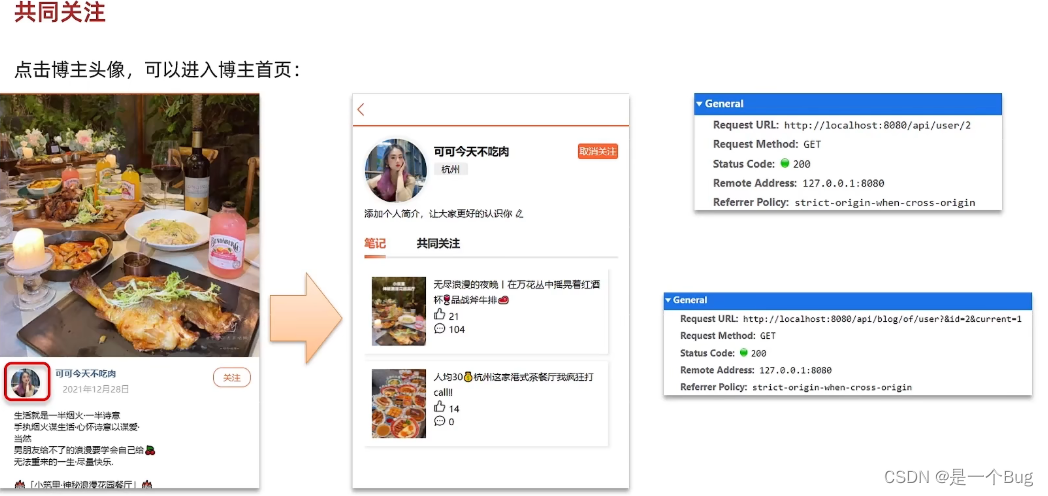Click the note title 无尽浪漫的夜晚
Image resolution: width=1048 pixels, height=496 pixels.
tap(517, 292)
